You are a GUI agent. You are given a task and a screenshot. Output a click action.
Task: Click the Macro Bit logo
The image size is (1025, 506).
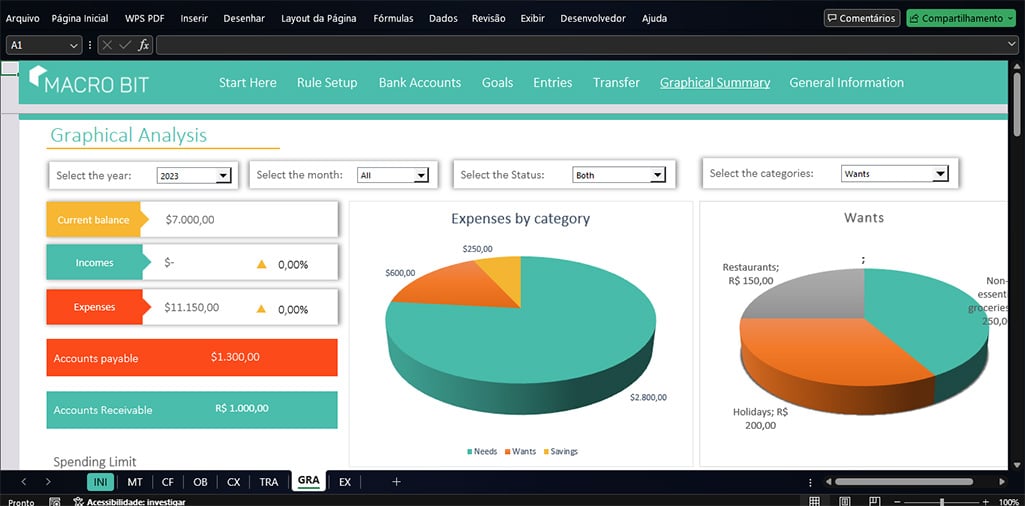[x=88, y=82]
